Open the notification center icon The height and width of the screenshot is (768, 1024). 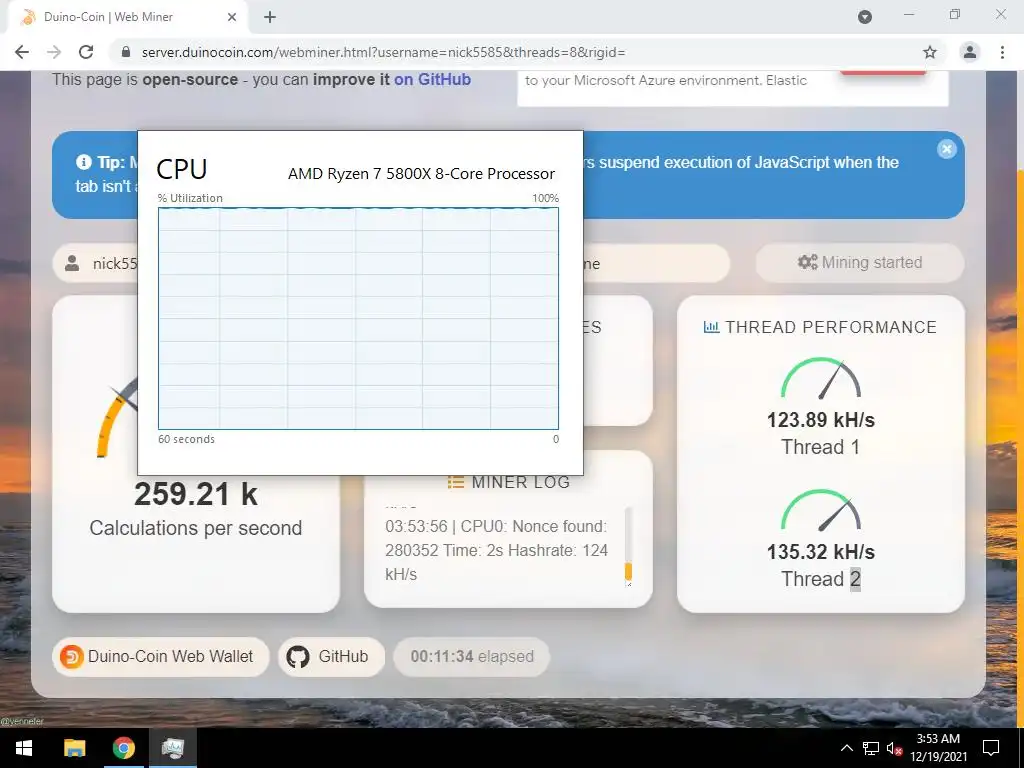[x=991, y=748]
